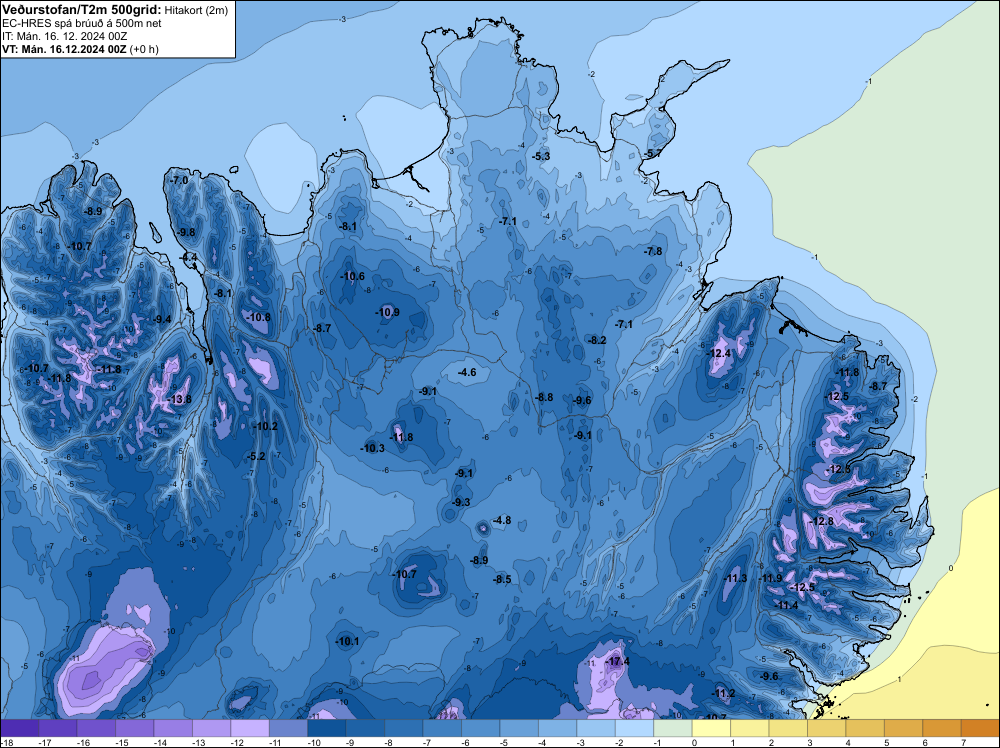This screenshot has height=748, width=1000.
Task: Click the -11 color swatch in the legend
Action: [288, 728]
